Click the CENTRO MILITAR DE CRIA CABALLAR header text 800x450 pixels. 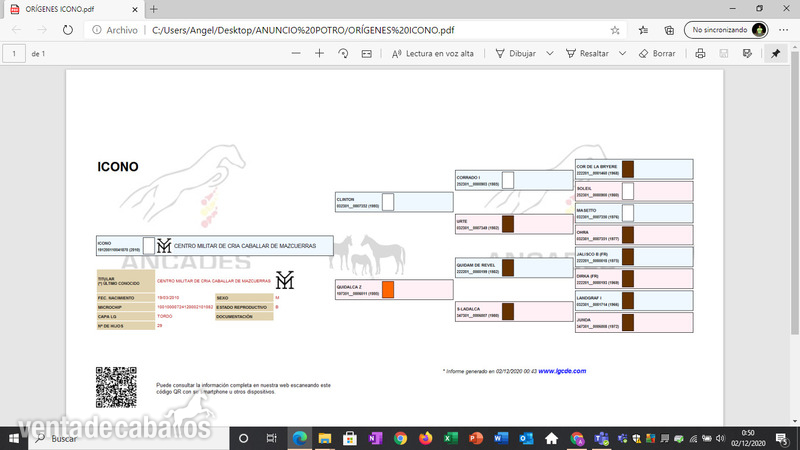[x=245, y=246]
